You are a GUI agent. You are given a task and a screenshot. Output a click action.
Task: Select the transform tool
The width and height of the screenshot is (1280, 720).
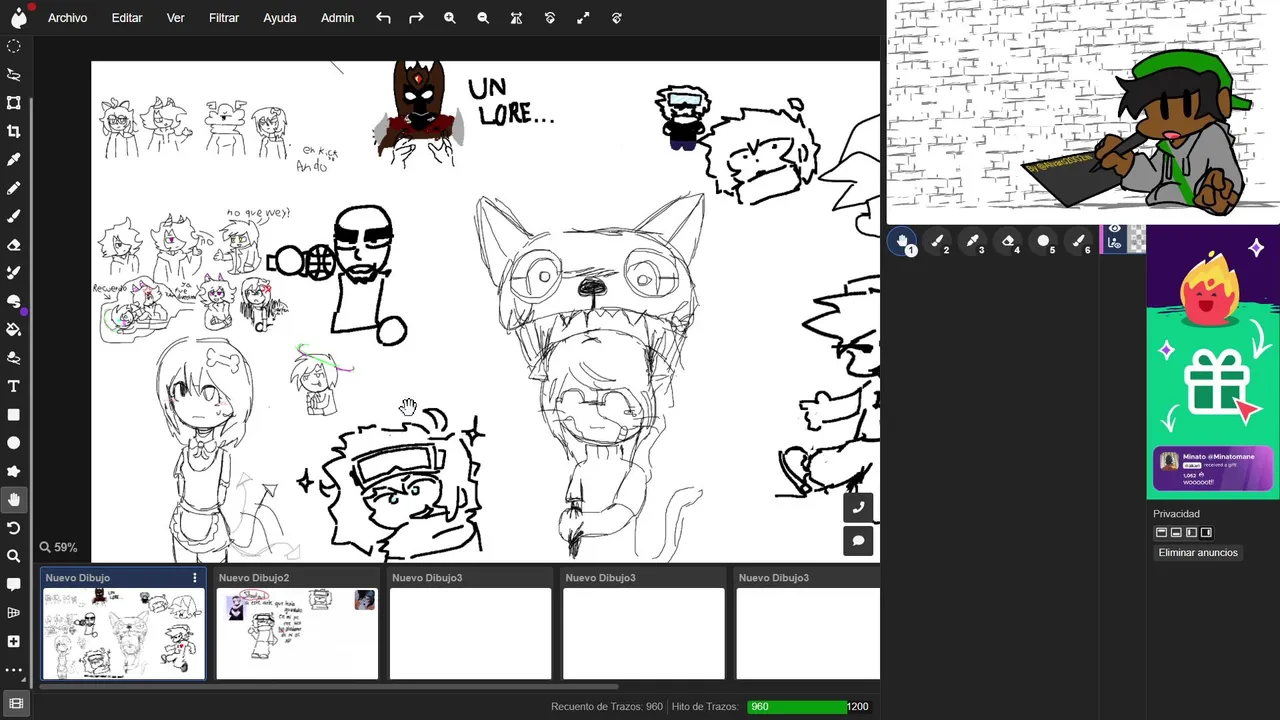(14, 103)
